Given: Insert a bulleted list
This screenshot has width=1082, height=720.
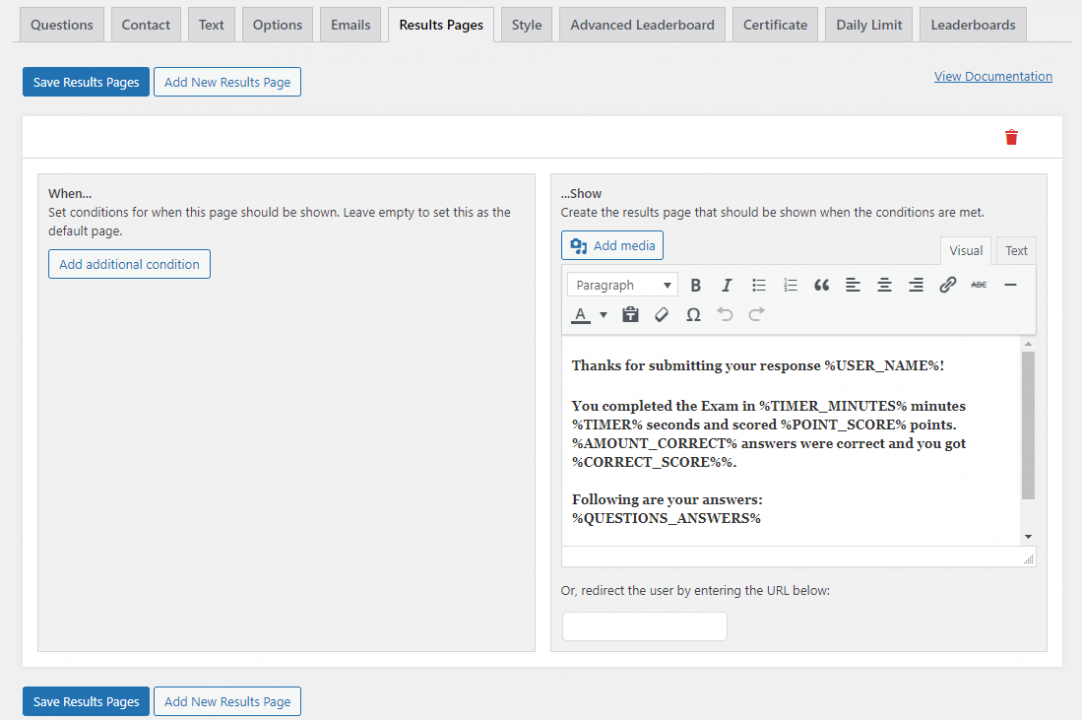Looking at the screenshot, I should (758, 284).
